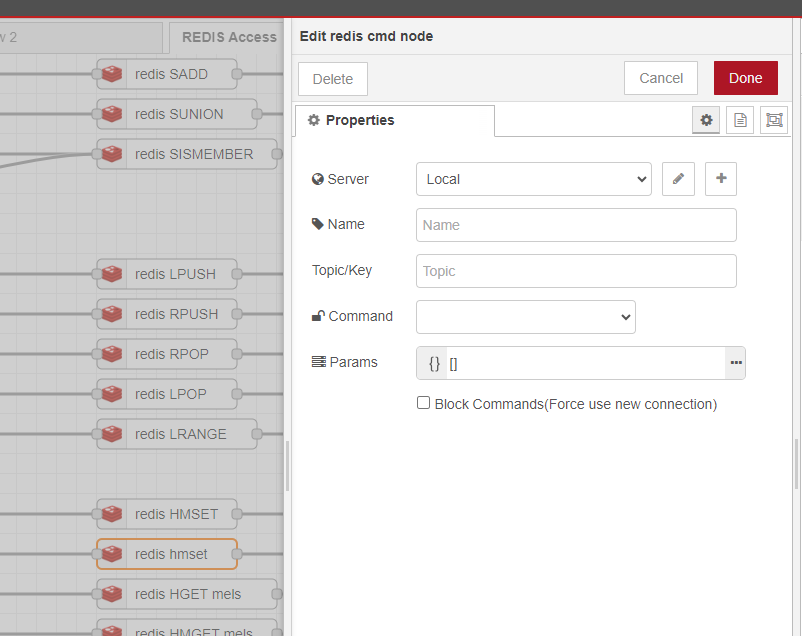Click the redis SUNION node icon
The height and width of the screenshot is (636, 802).
[112, 114]
